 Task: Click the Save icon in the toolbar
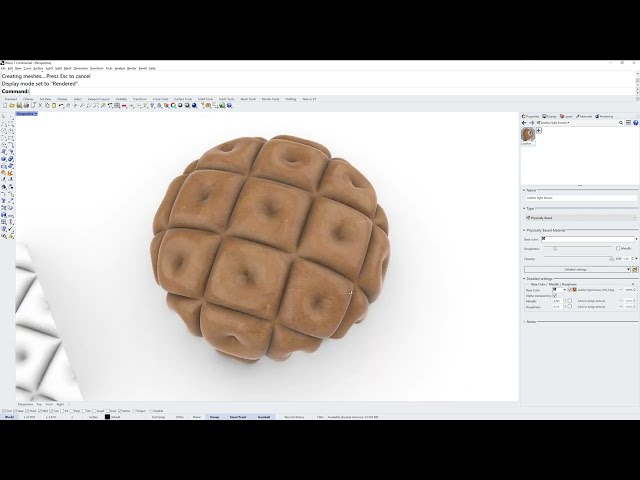[19, 105]
